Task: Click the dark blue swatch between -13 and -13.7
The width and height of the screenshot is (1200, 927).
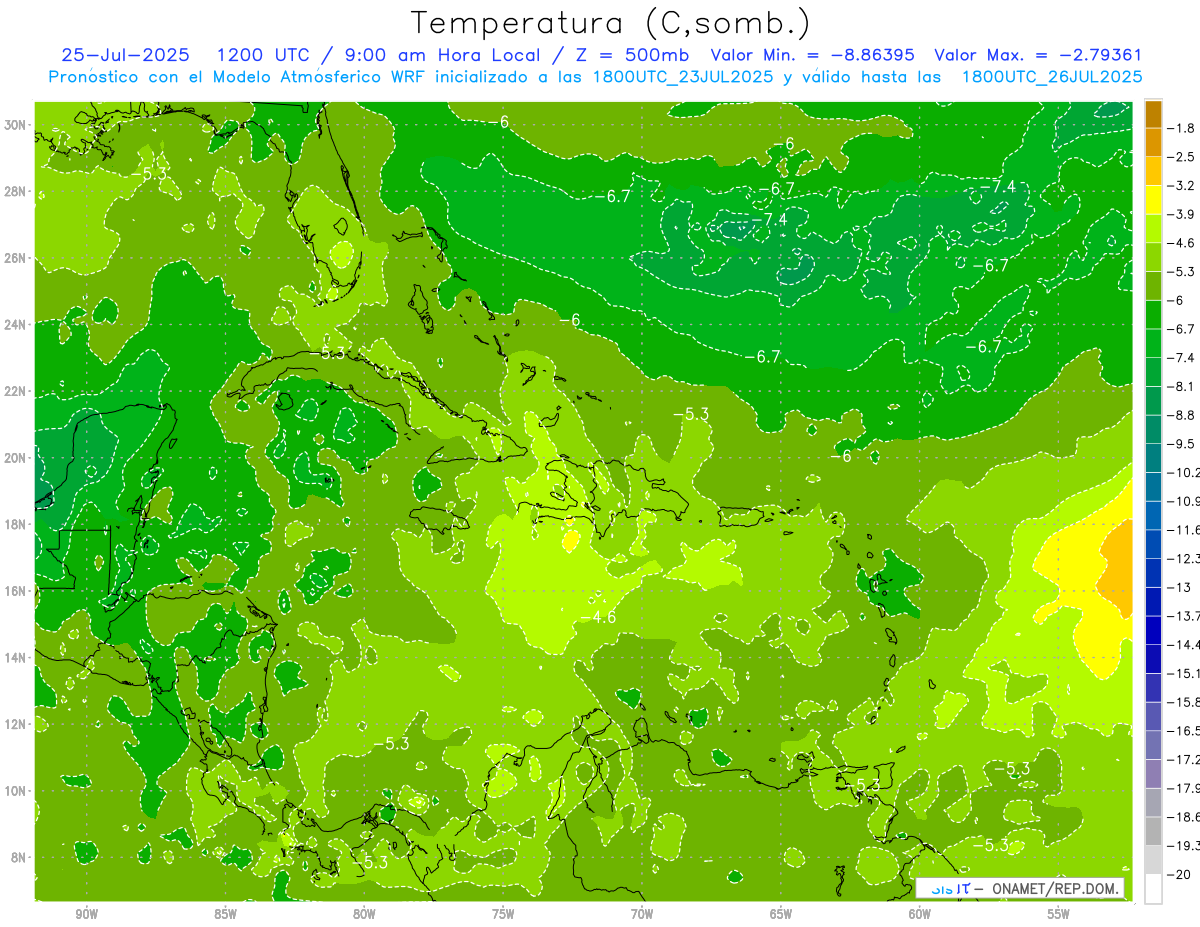Action: pyautogui.click(x=1153, y=601)
